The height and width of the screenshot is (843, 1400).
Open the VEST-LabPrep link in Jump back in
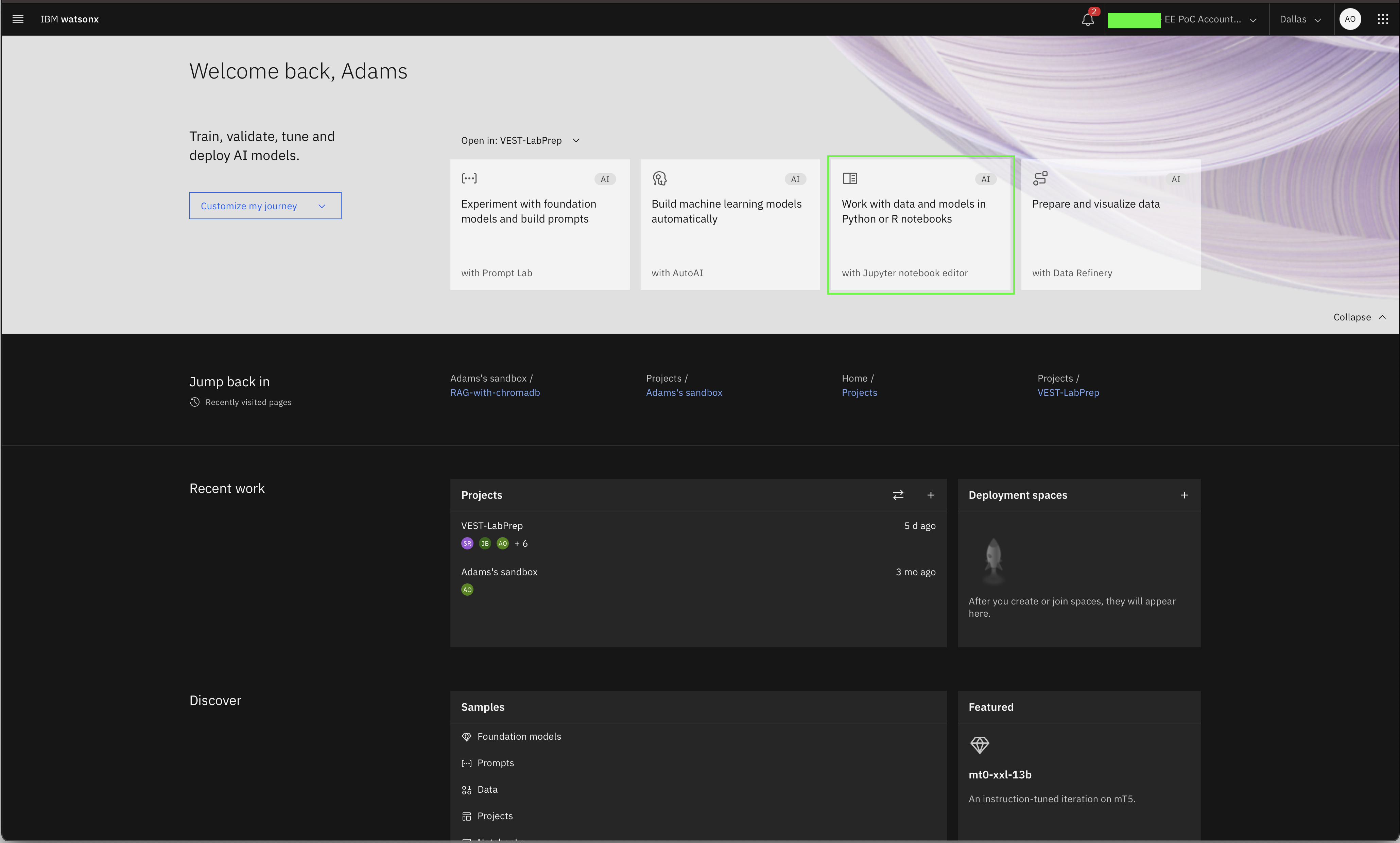pos(1068,392)
